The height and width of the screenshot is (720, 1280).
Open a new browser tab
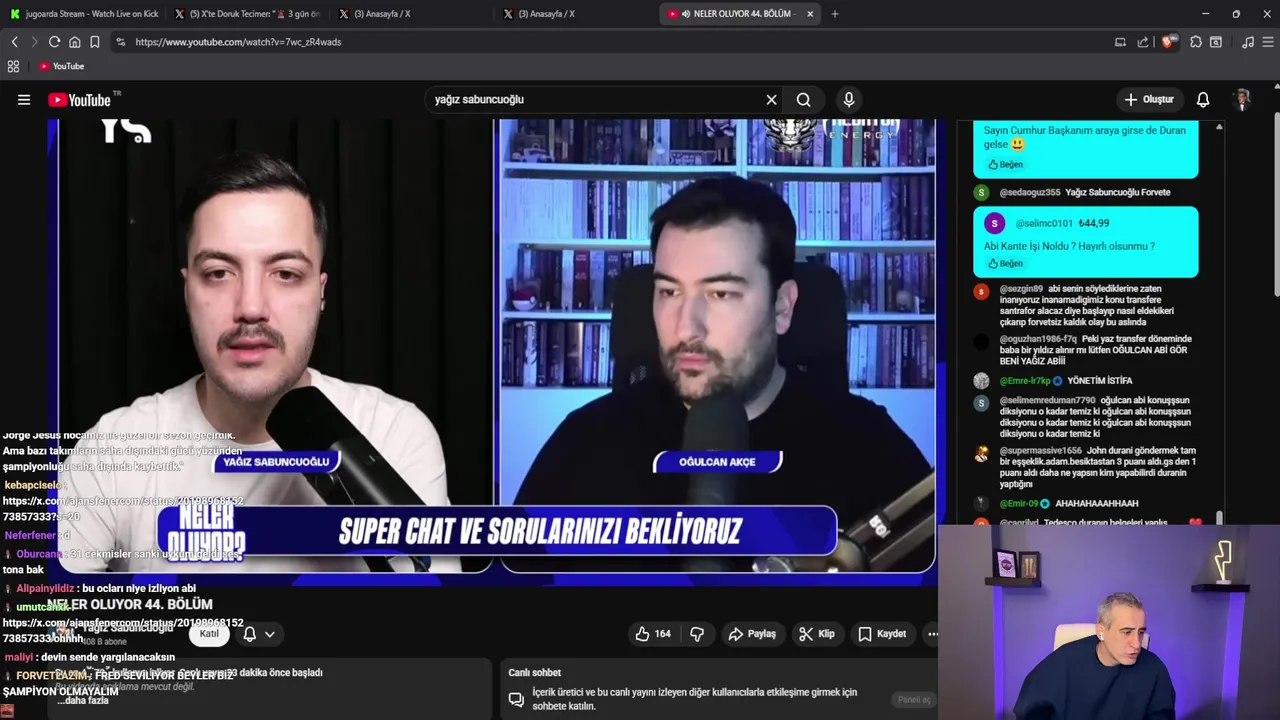pos(835,14)
